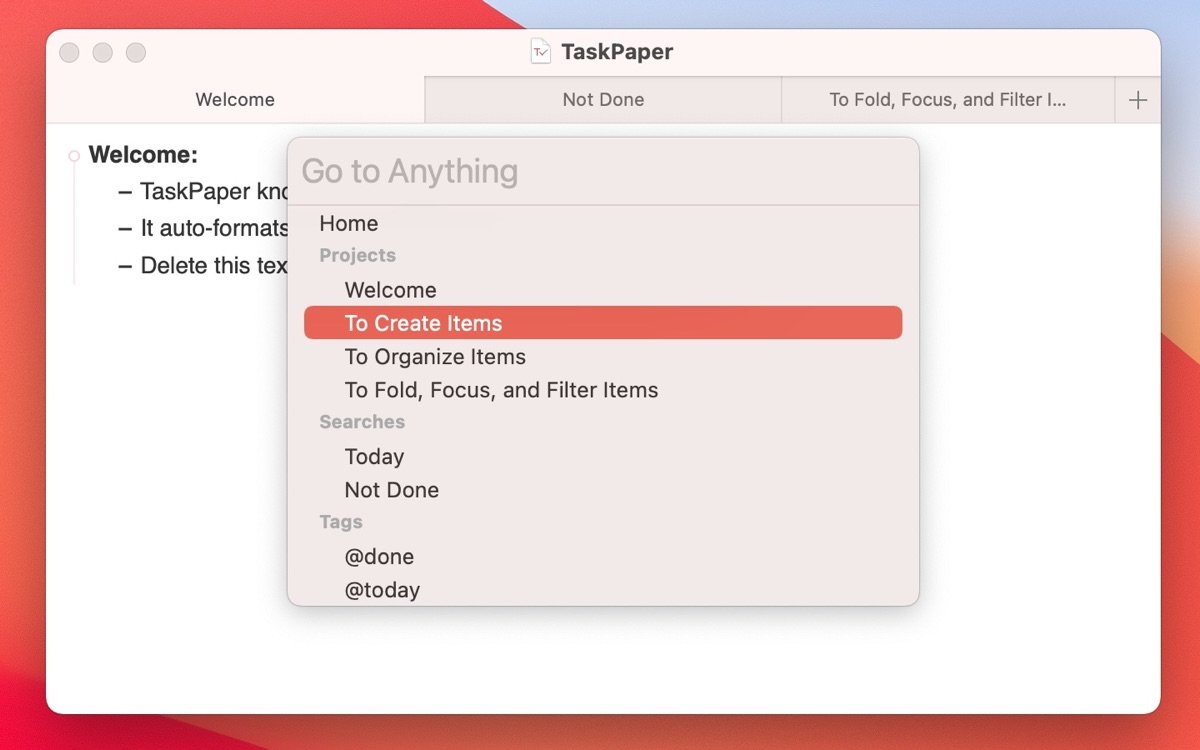Switch to the Not Done tab

(603, 100)
